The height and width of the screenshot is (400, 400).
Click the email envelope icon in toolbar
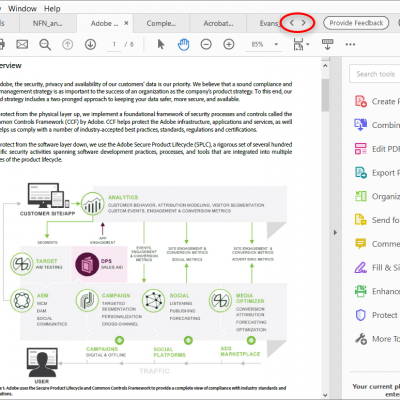point(22,44)
